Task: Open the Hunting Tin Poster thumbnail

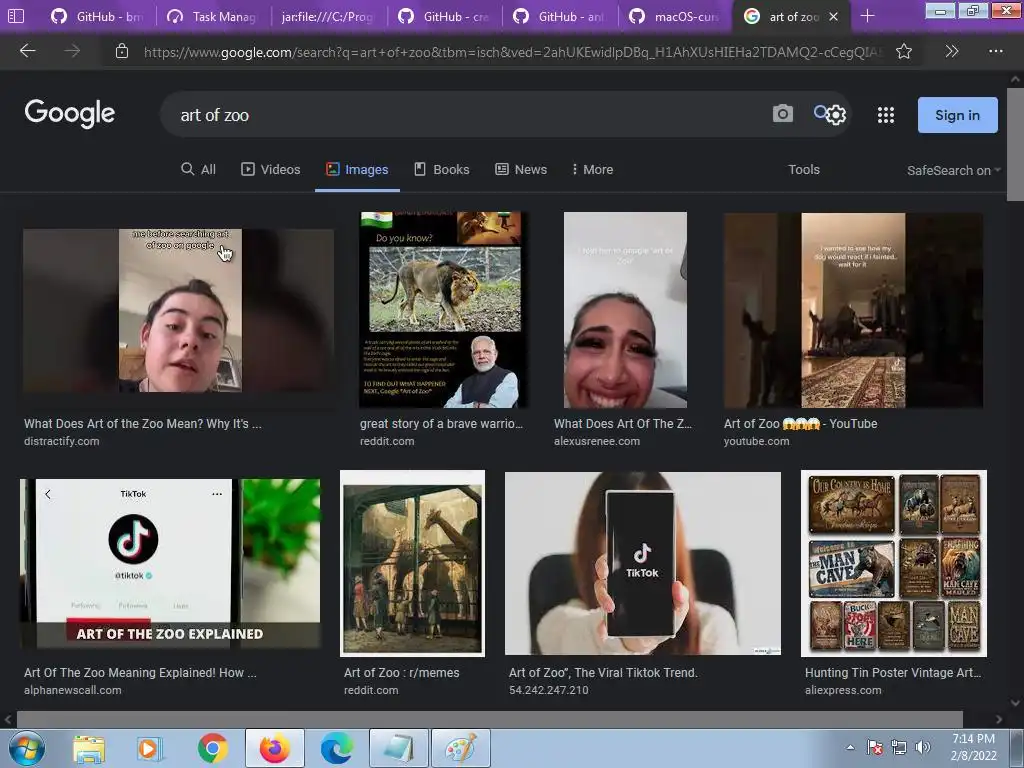Action: [894, 563]
